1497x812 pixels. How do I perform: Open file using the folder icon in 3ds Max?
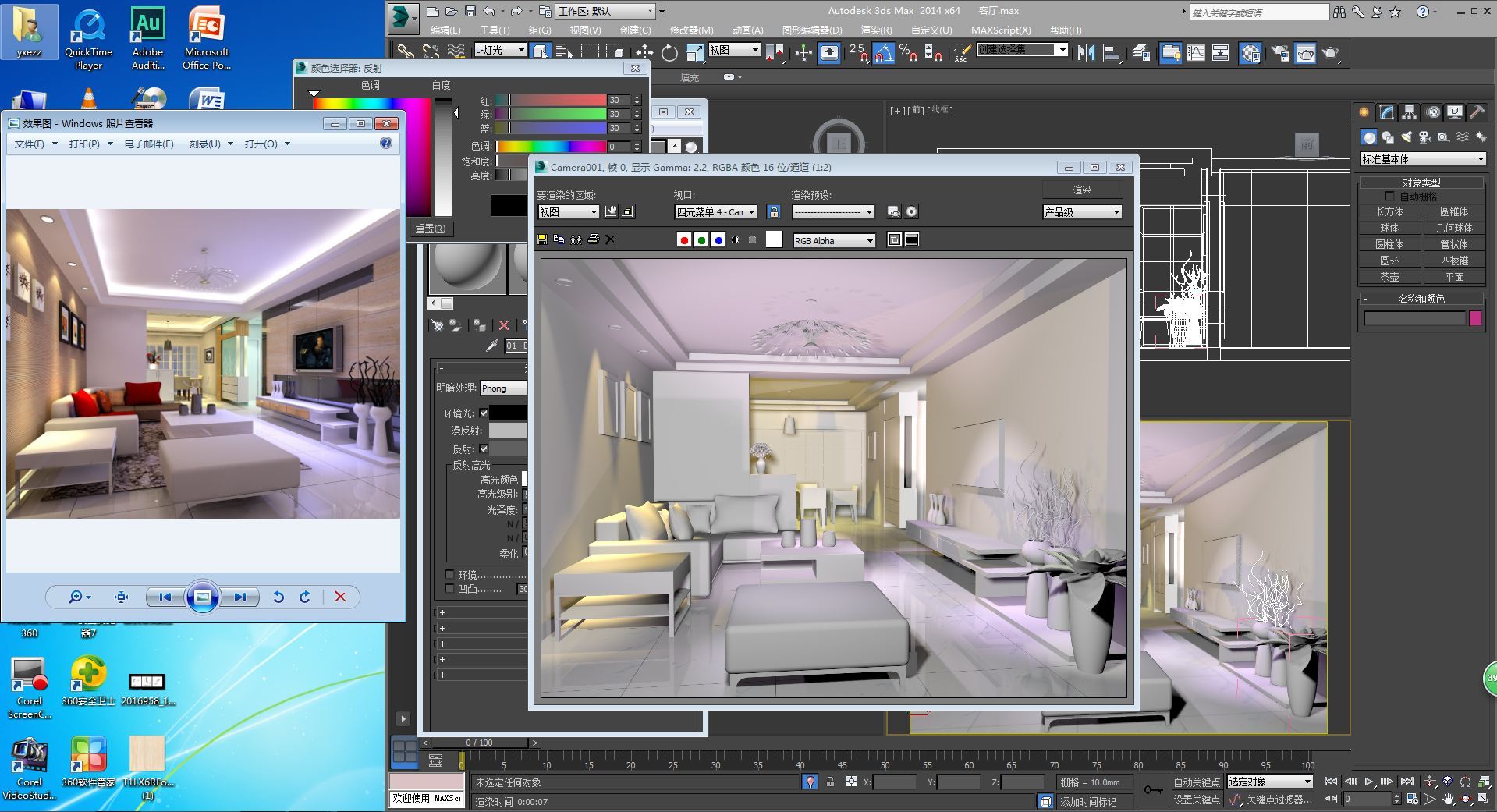[x=451, y=11]
